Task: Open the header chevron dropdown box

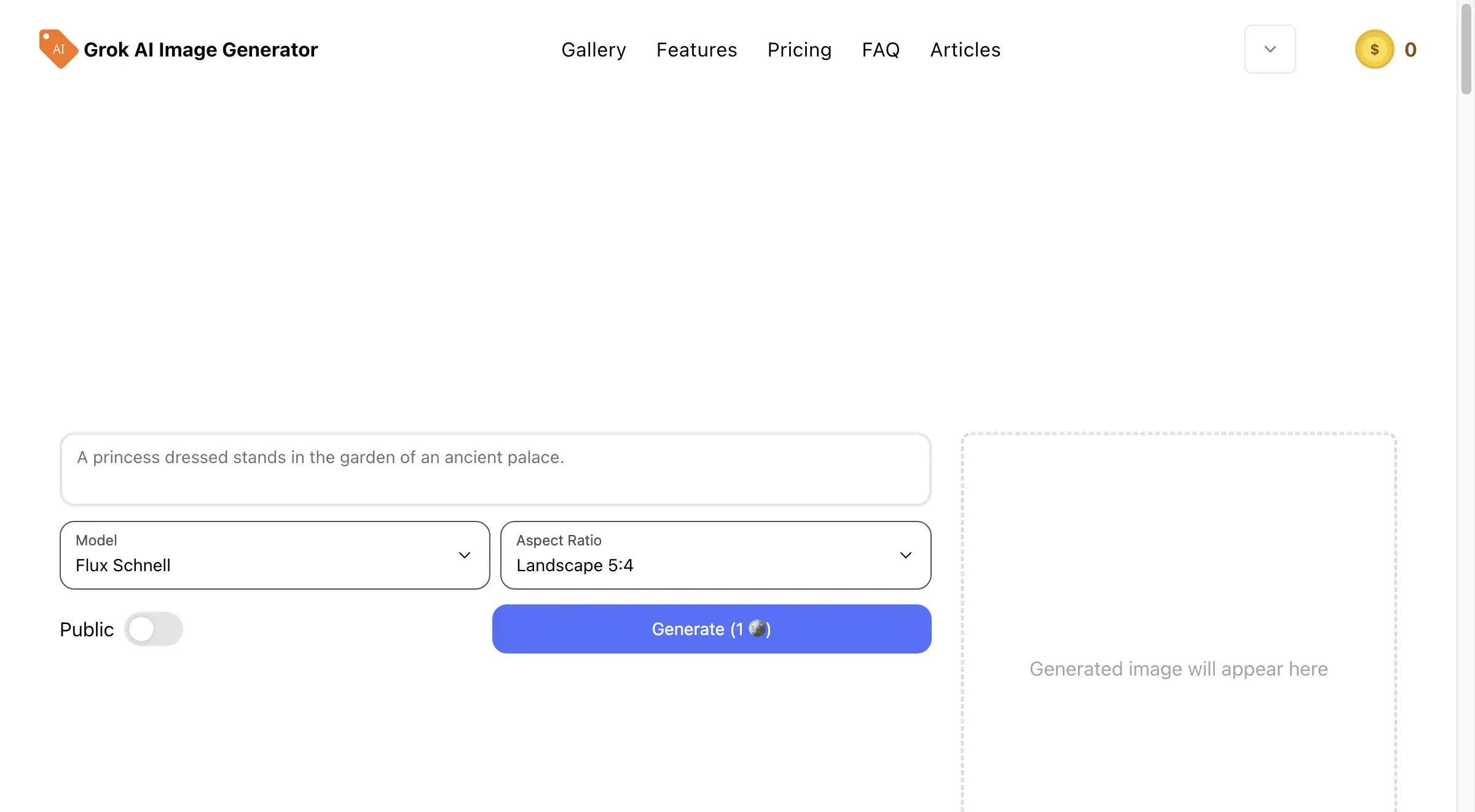Action: [1270, 49]
